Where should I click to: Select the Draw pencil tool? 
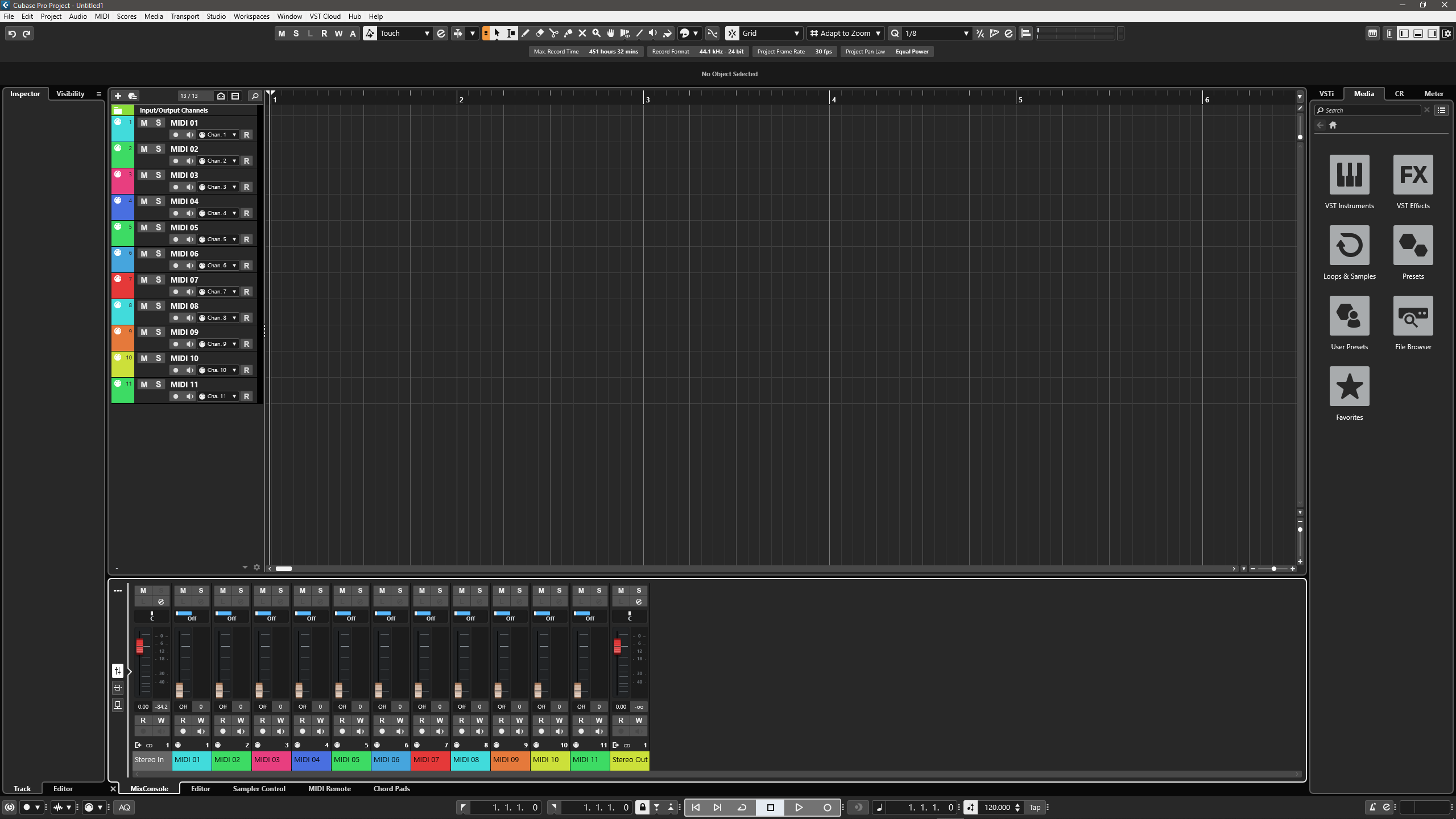click(x=526, y=34)
